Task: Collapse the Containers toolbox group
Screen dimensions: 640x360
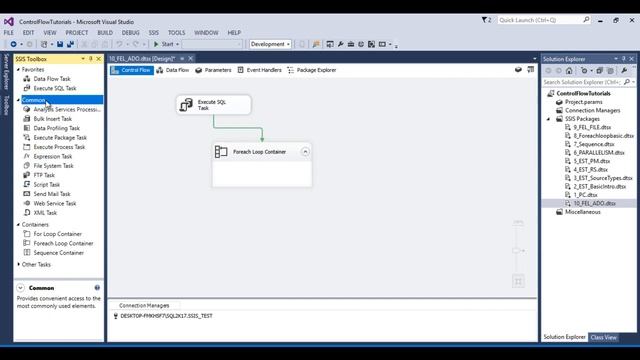Action: click(18, 224)
